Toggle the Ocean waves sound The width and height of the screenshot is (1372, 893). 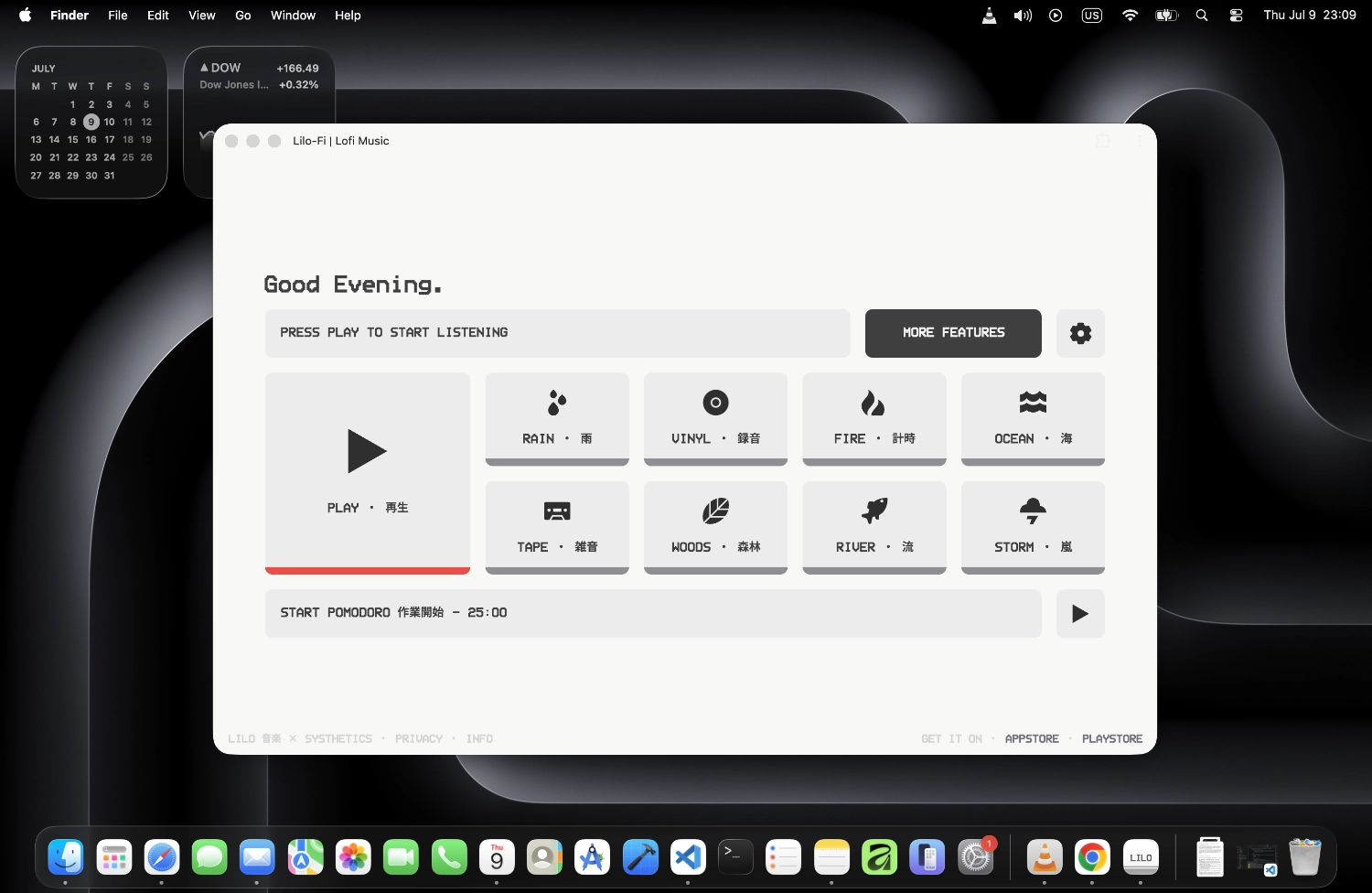(x=1033, y=419)
